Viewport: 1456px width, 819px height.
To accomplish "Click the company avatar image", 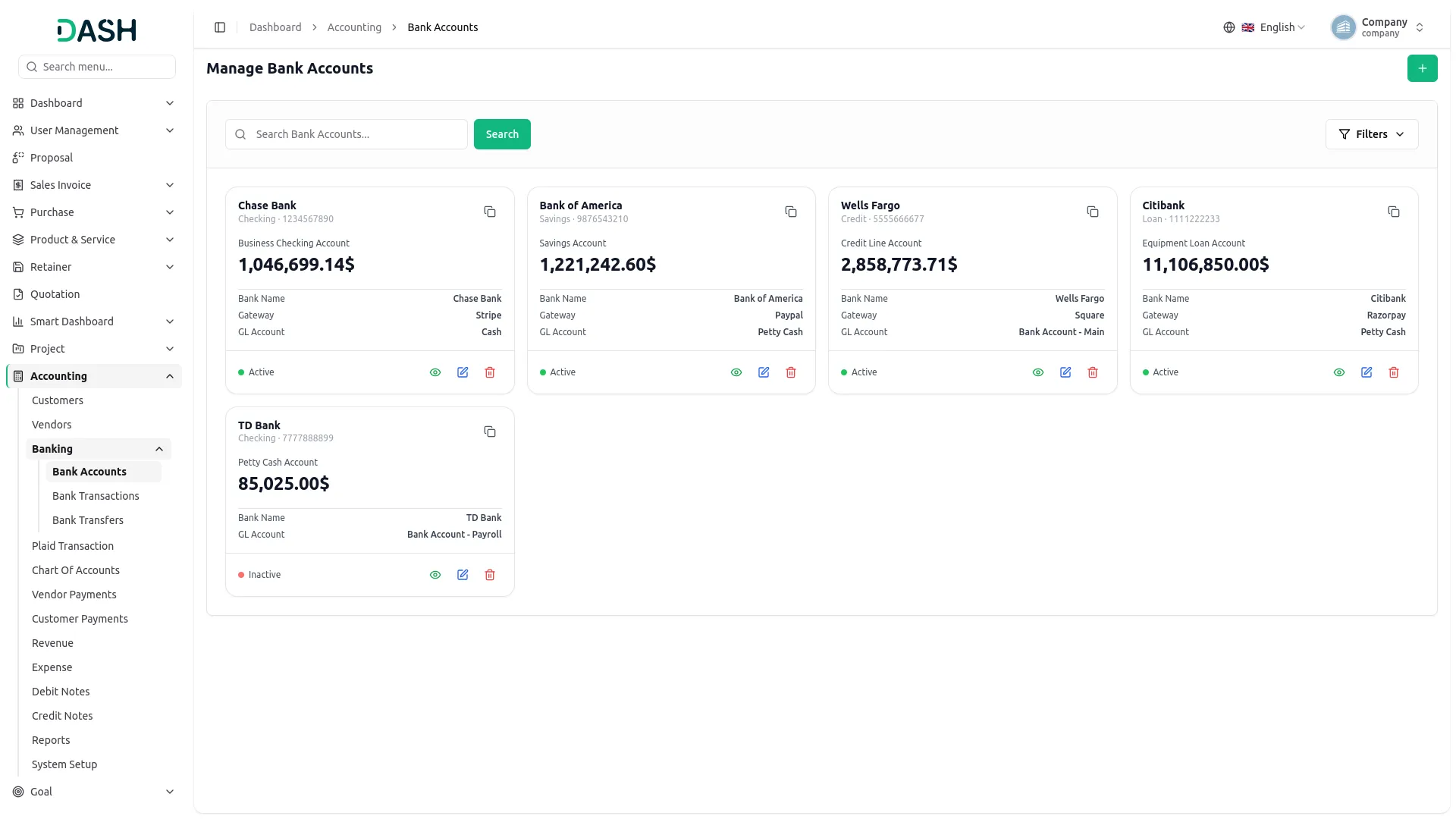I will point(1344,27).
